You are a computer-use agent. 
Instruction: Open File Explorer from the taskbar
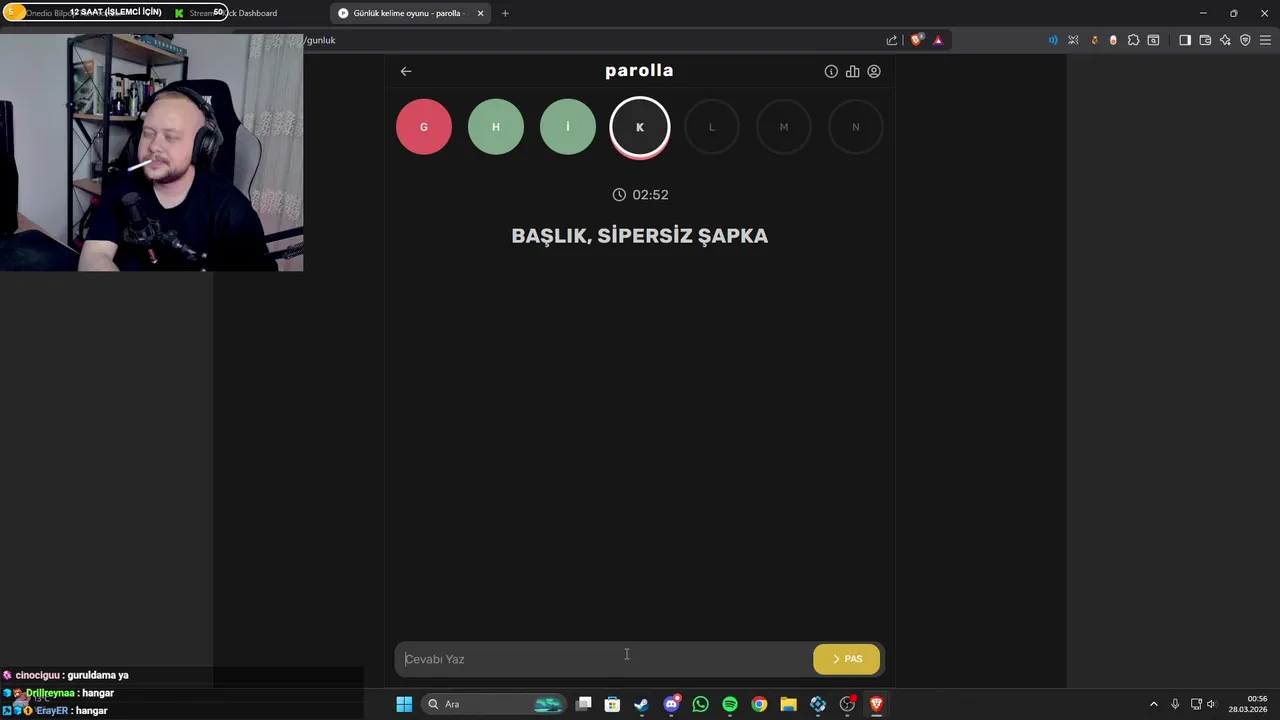tap(788, 704)
